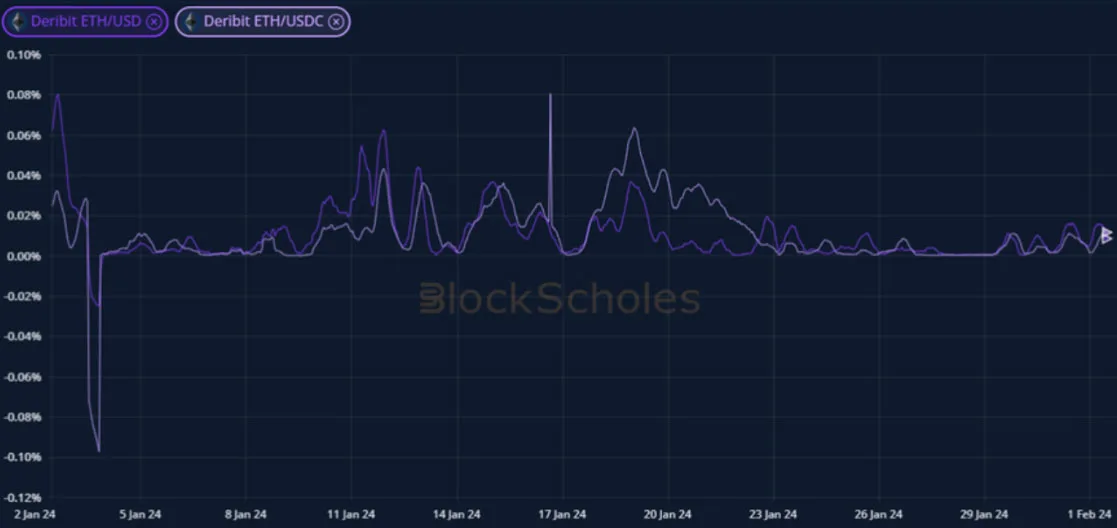Click the line end-marker triangle at chart's right edge
This screenshot has height=528, width=1117.
(x=1106, y=235)
